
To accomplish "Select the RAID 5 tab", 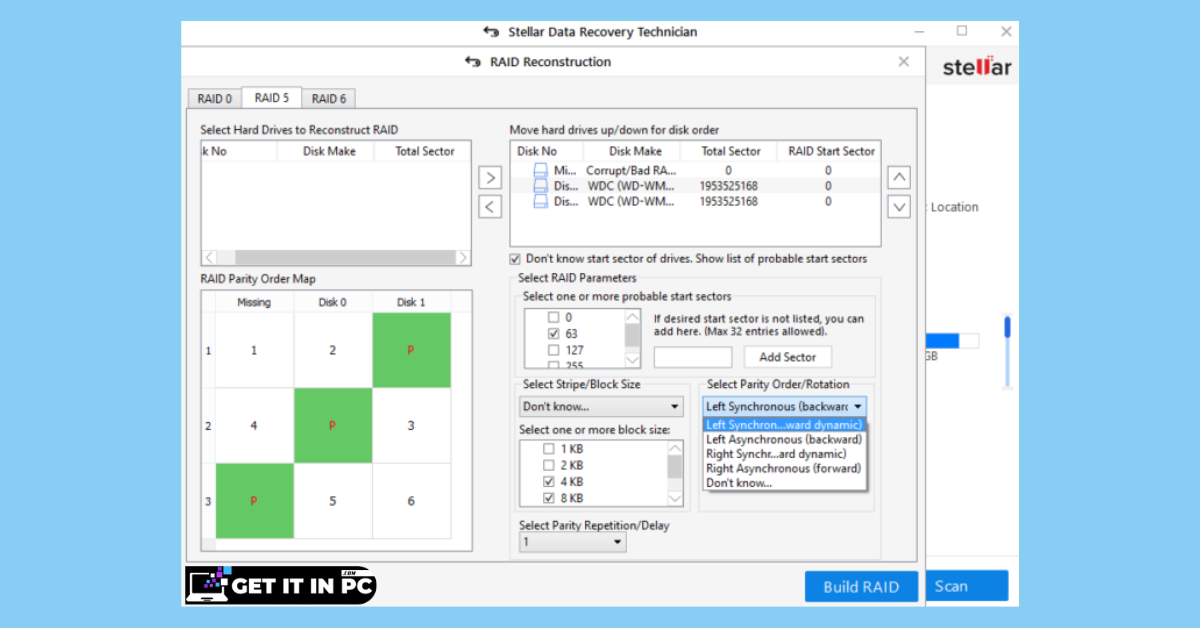I will 272,97.
